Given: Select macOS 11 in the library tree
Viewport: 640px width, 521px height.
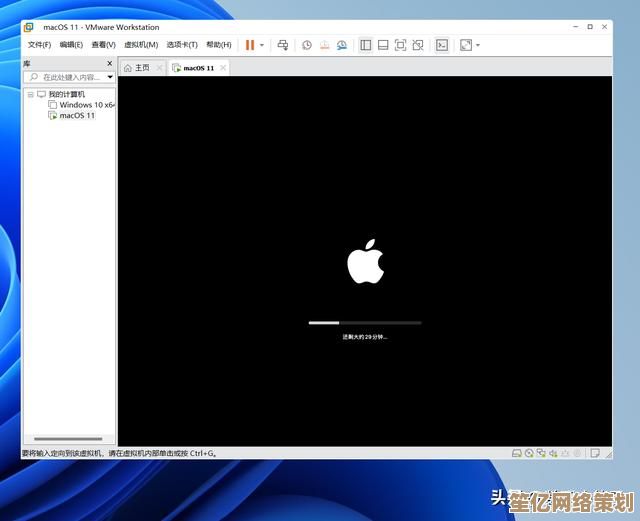Looking at the screenshot, I should click(77, 116).
